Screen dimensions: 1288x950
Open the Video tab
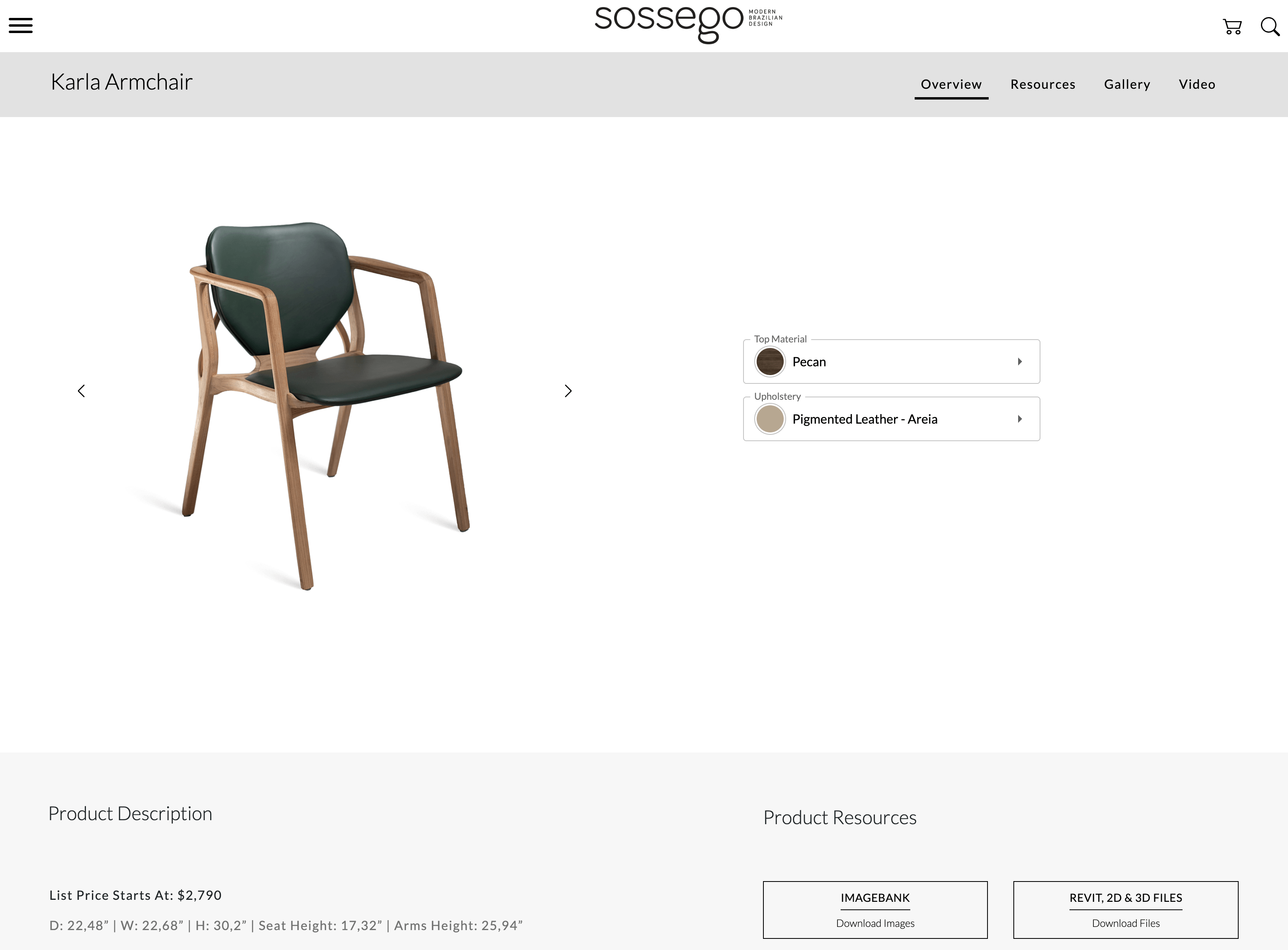[x=1196, y=84]
